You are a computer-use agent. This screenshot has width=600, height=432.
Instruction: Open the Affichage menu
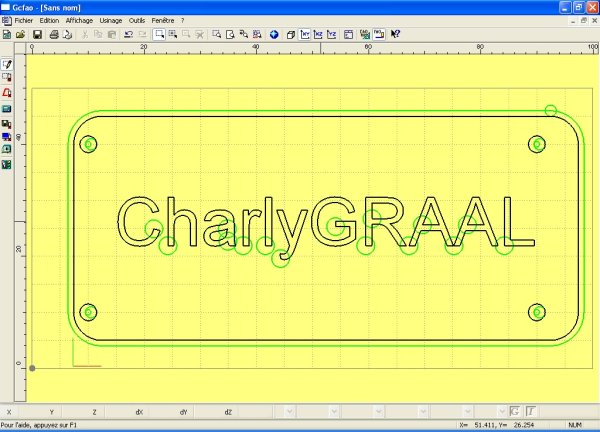pos(79,21)
